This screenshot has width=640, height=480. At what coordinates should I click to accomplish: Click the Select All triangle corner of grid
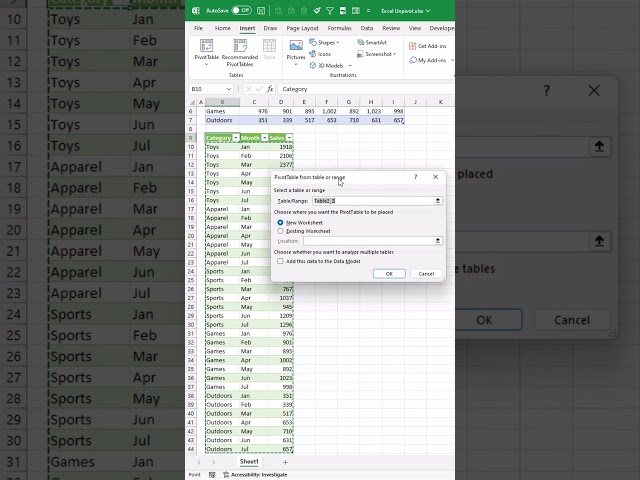(191, 102)
